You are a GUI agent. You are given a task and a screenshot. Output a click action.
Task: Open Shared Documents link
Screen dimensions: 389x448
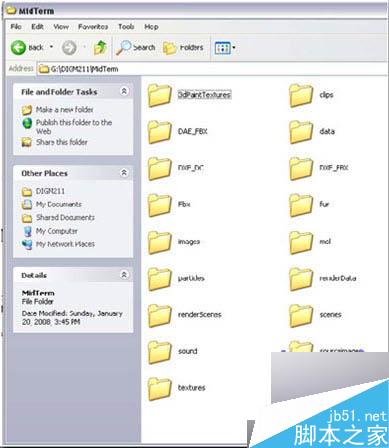pos(65,217)
